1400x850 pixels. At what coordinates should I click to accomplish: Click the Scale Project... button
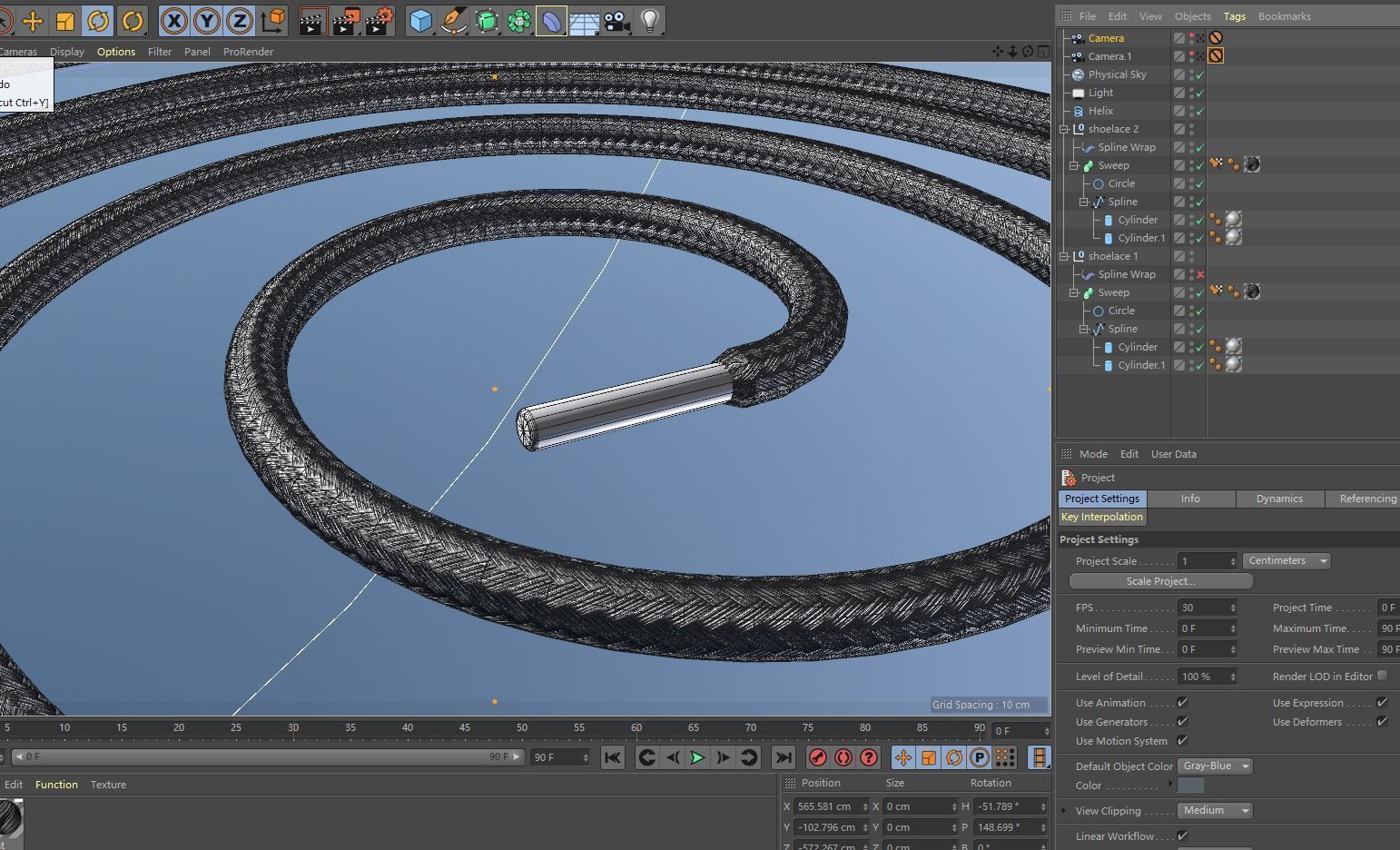[1160, 581]
